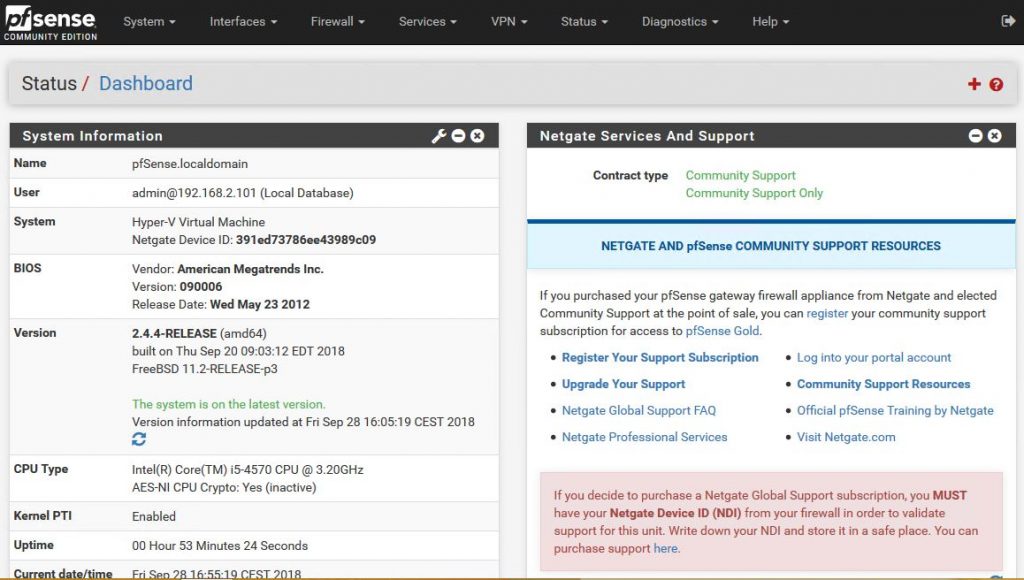Image resolution: width=1024 pixels, height=580 pixels.
Task: Open the Interfaces dropdown menu
Action: click(242, 20)
